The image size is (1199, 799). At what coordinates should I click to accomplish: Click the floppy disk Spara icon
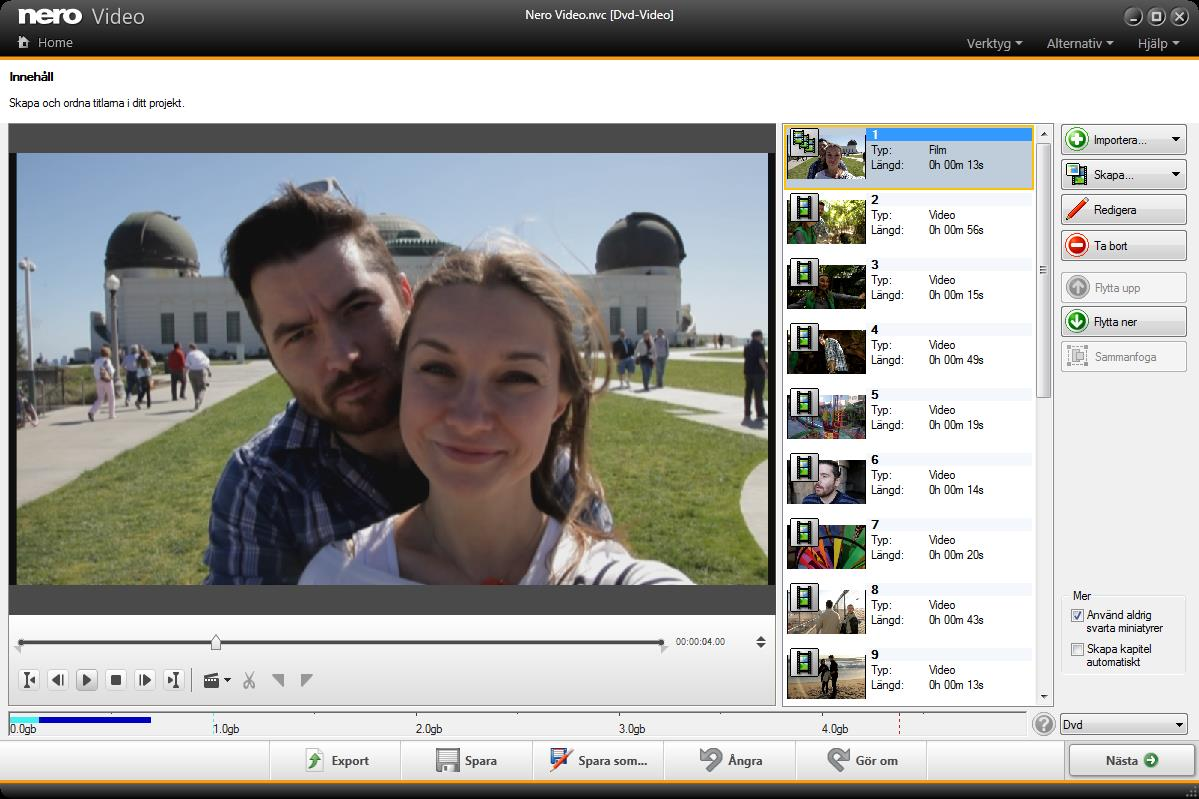[447, 760]
